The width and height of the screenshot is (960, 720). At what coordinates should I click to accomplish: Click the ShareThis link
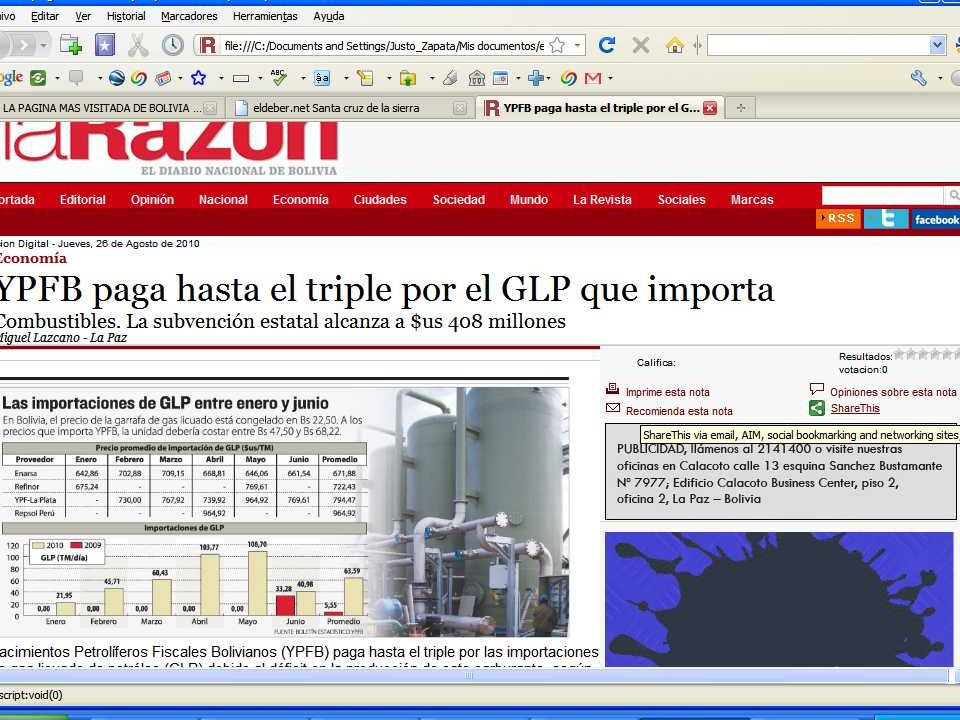click(x=855, y=408)
